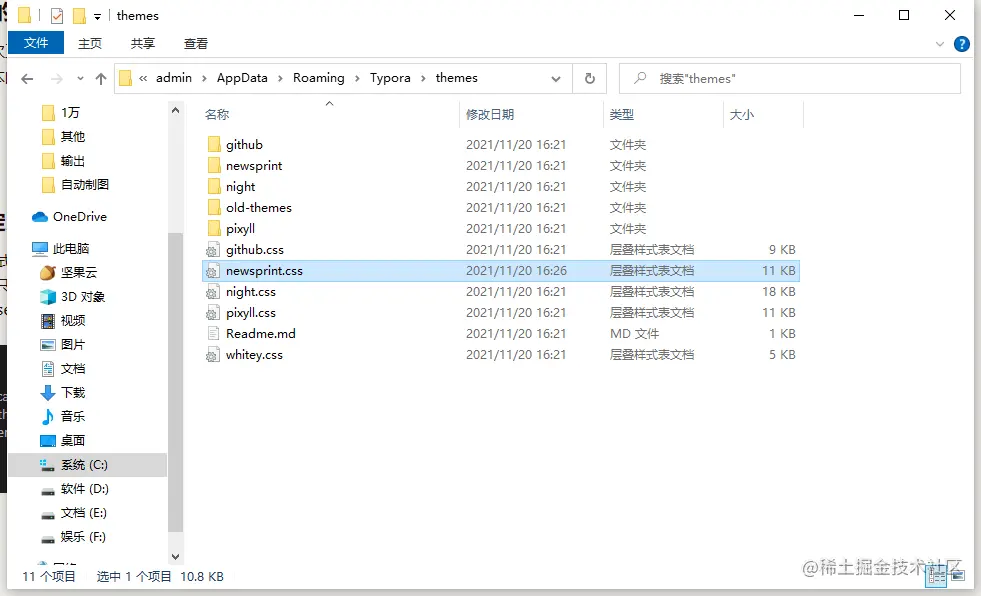Select the pixyll.css file icon
Image resolution: width=981 pixels, height=596 pixels.
point(213,313)
